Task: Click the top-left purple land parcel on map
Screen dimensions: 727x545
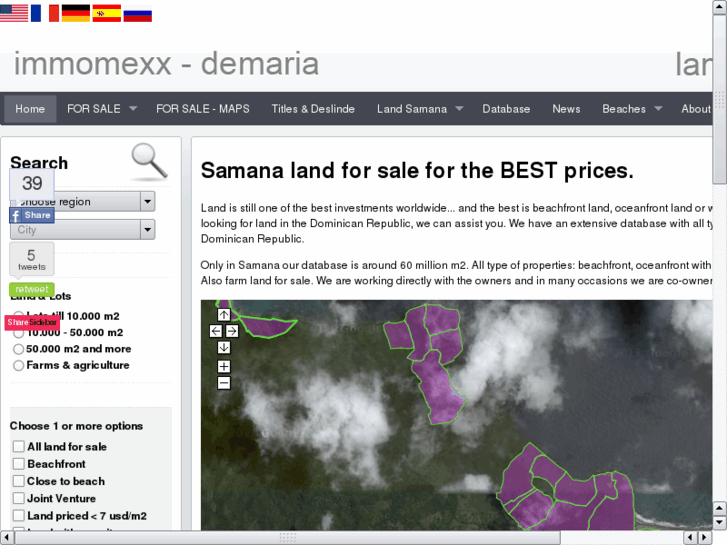Action: pos(267,325)
